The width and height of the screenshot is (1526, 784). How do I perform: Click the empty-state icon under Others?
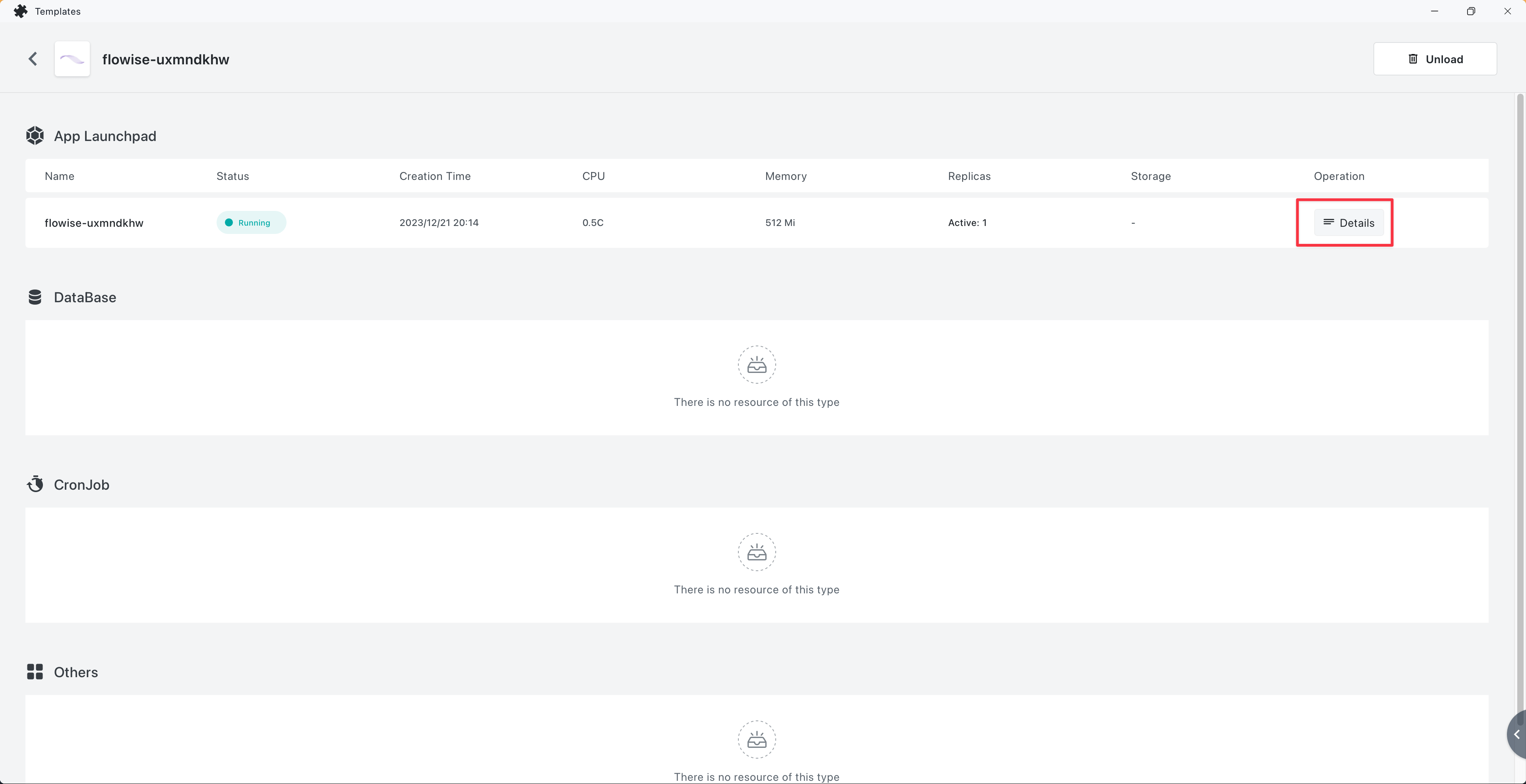point(757,739)
